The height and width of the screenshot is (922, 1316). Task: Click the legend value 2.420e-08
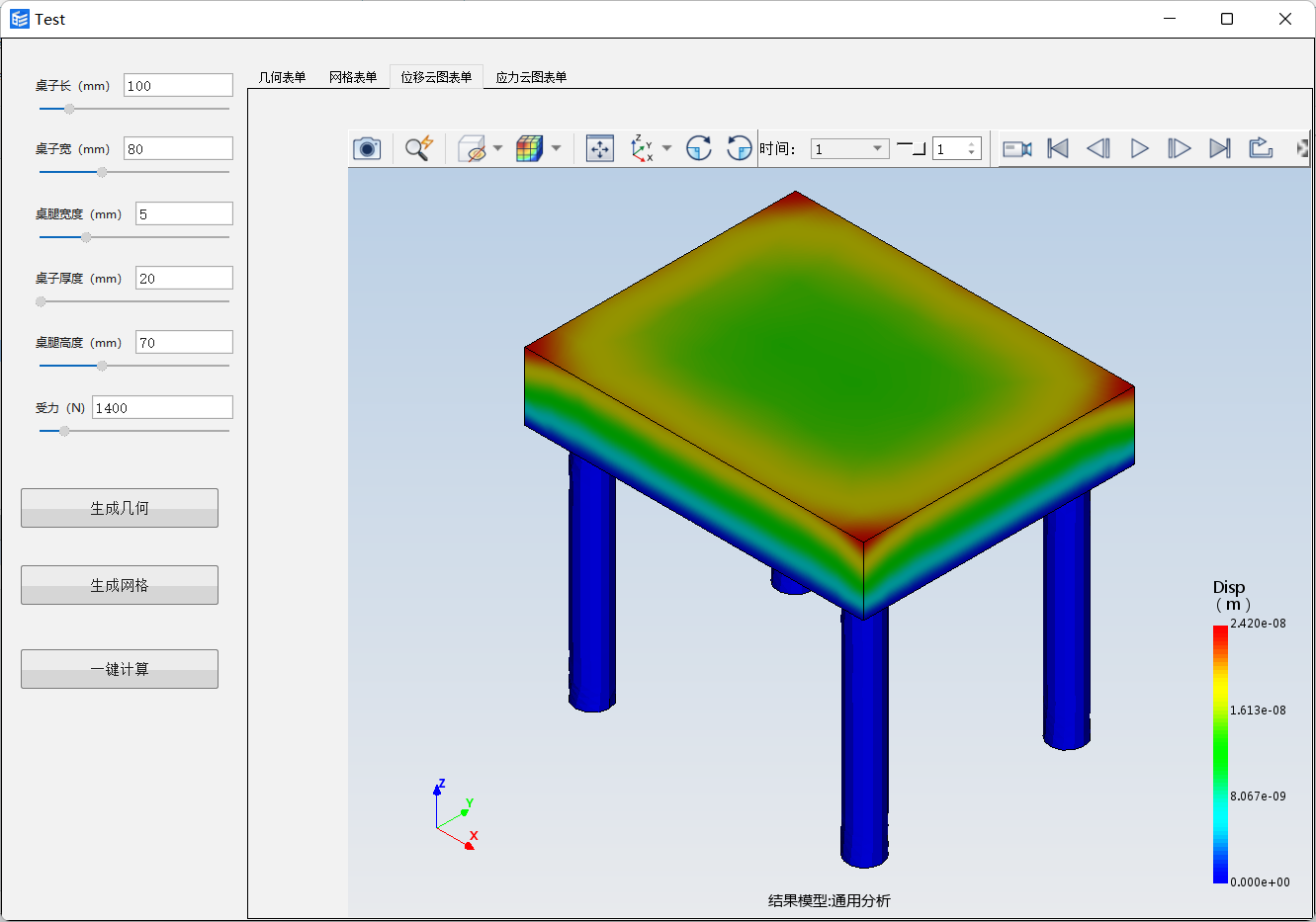[1258, 624]
